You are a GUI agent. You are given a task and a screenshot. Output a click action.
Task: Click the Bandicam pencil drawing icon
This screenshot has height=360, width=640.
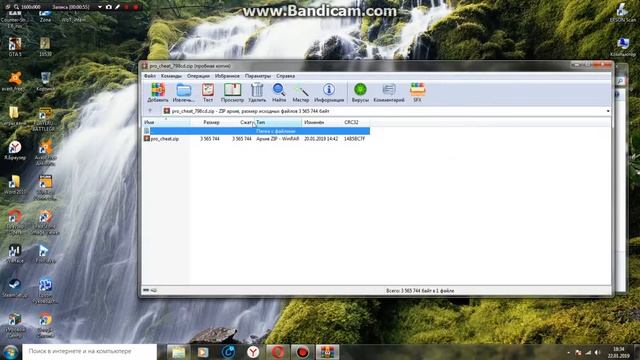pos(118,7)
